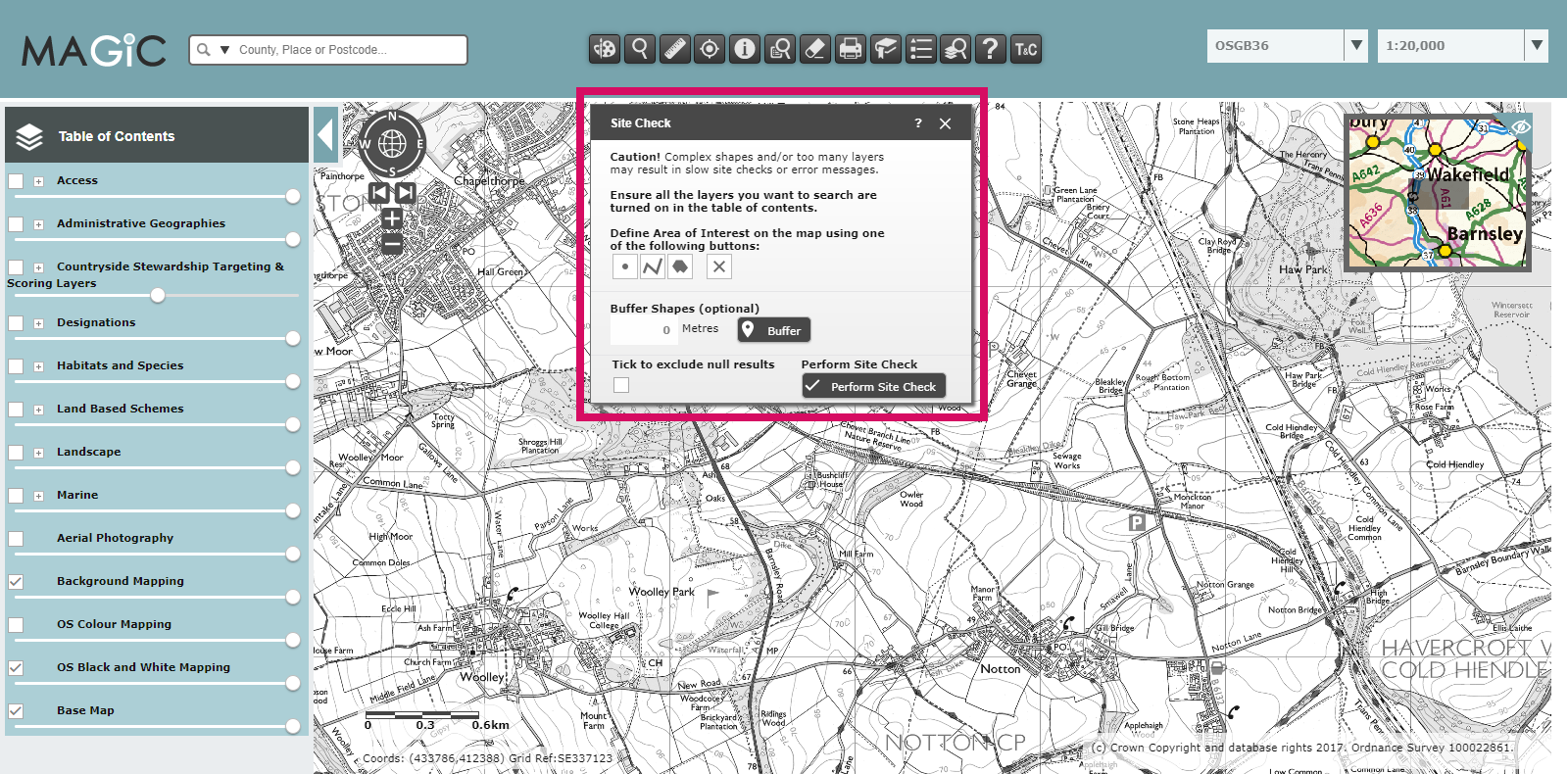This screenshot has width=1568, height=774.
Task: Click Countryside Stewardship transparency slider handle
Action: 158,296
